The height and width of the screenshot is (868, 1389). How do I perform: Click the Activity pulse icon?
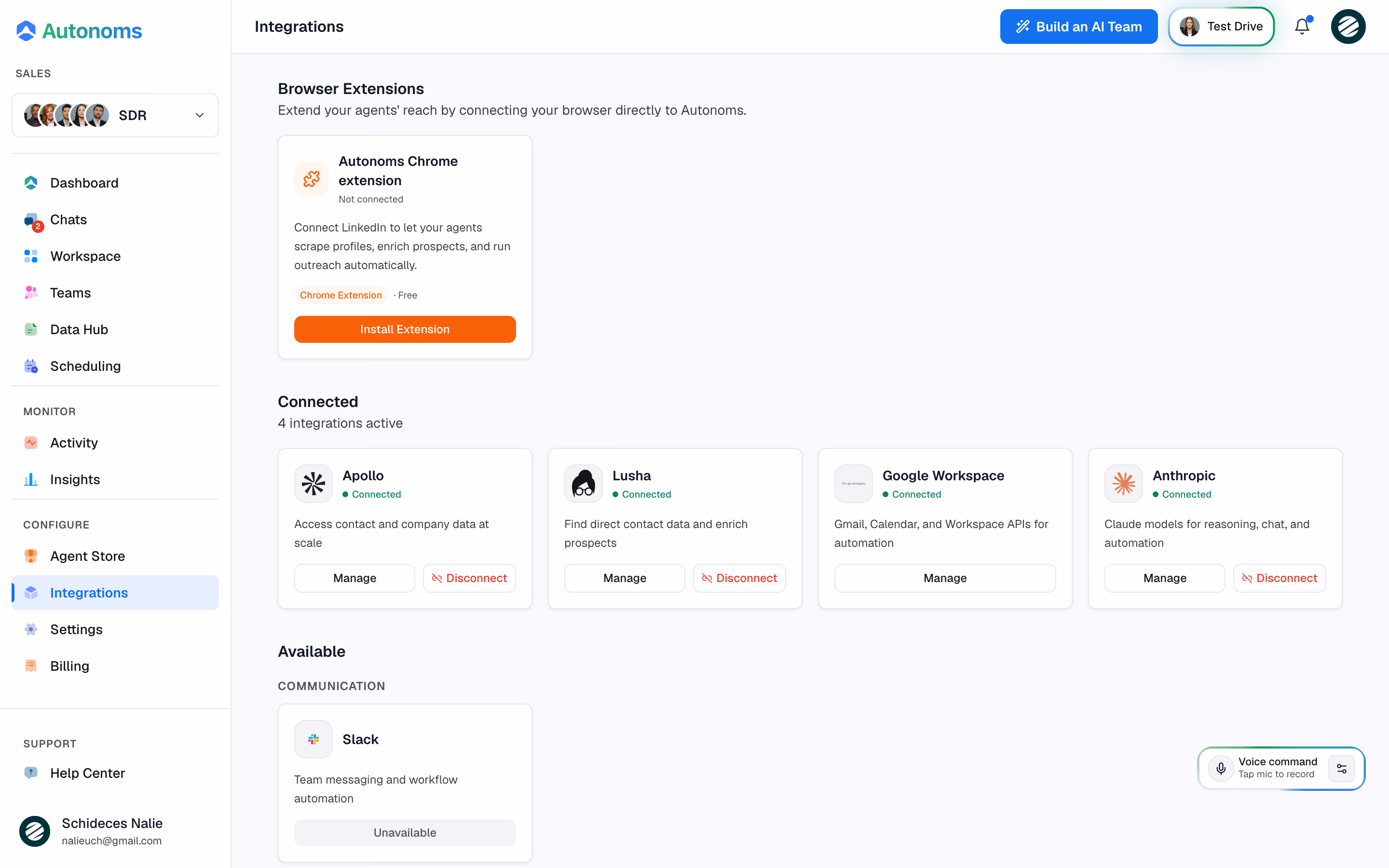pyautogui.click(x=31, y=443)
